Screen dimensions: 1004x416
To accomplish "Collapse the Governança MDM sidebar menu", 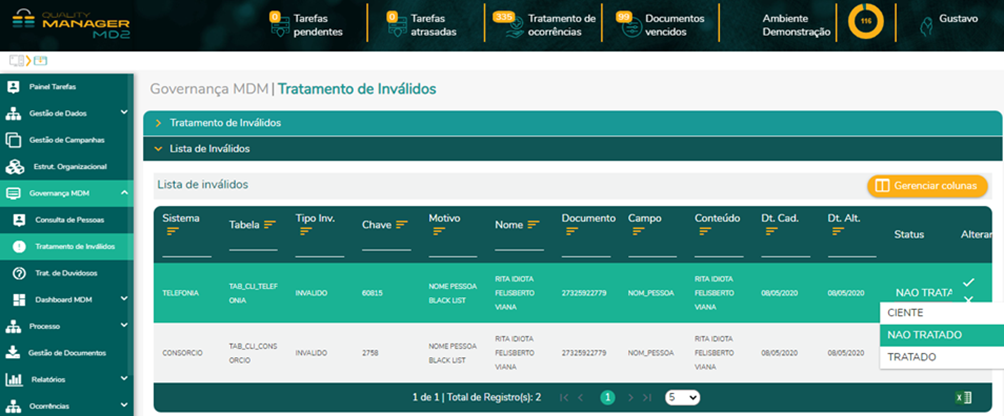I will [x=124, y=192].
